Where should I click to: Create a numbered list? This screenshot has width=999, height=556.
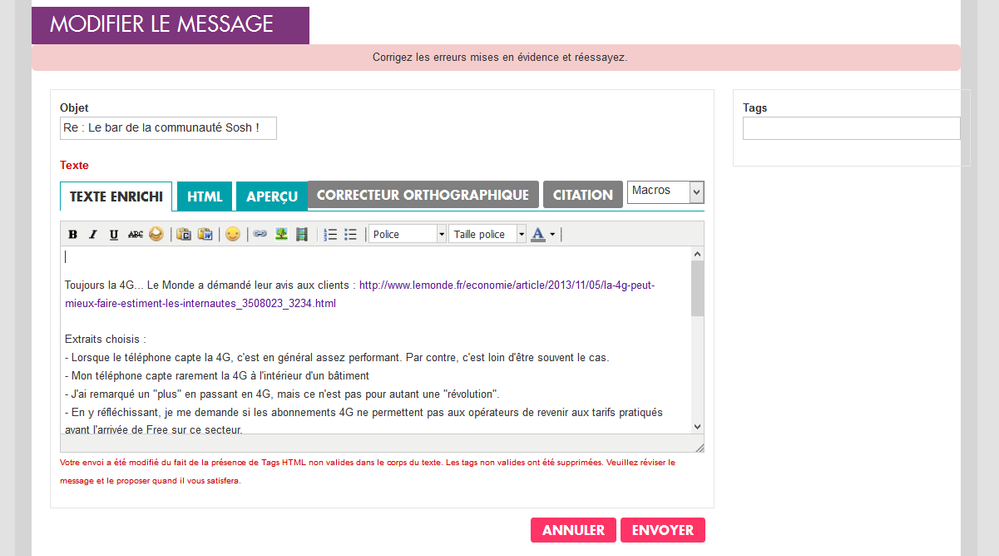click(x=330, y=234)
